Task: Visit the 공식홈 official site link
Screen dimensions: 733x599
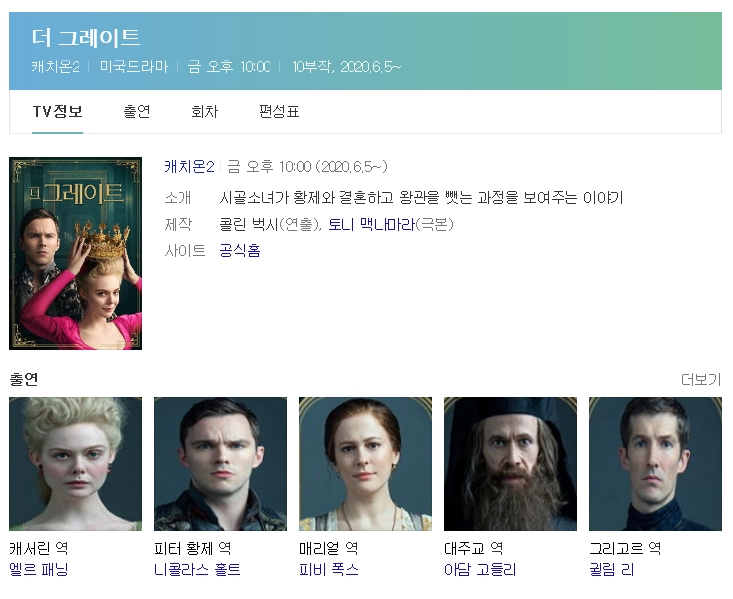Action: pyautogui.click(x=240, y=251)
